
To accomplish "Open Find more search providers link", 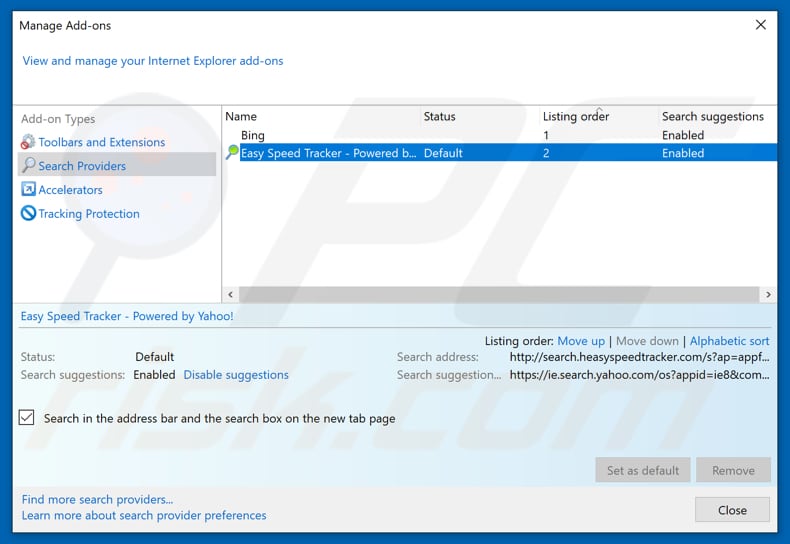I will 97,499.
